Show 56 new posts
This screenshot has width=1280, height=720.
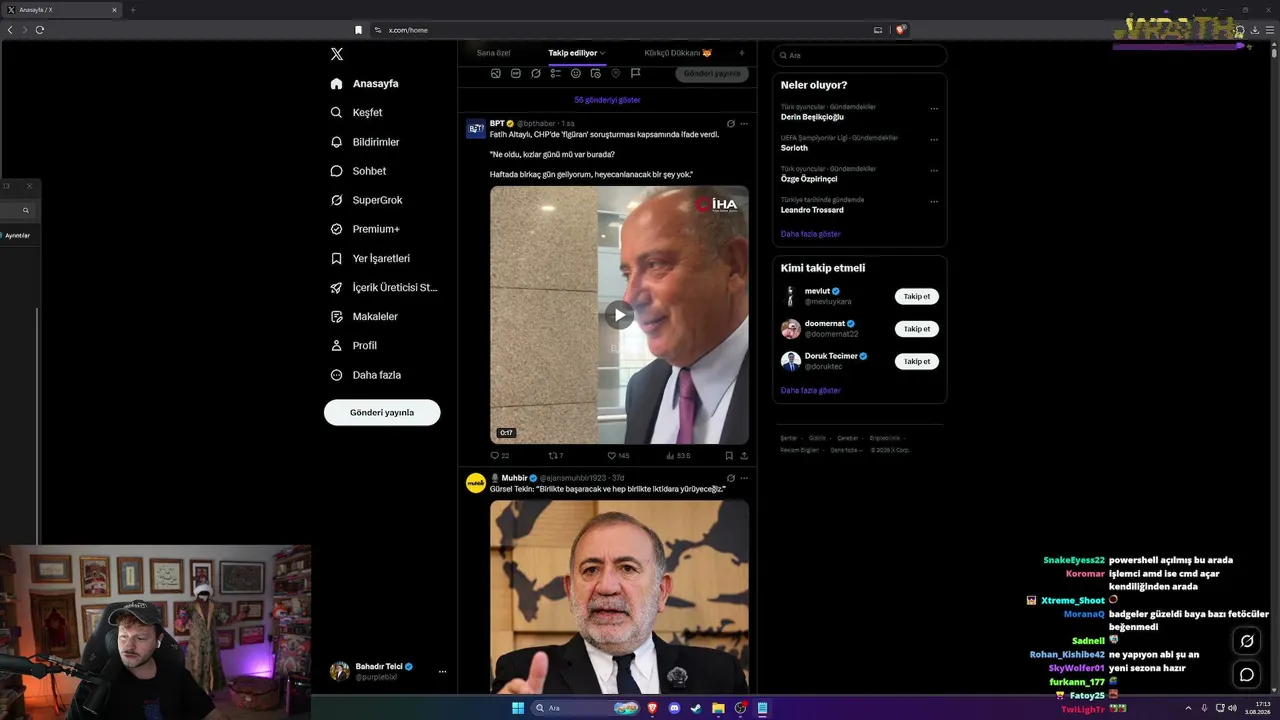click(x=607, y=100)
